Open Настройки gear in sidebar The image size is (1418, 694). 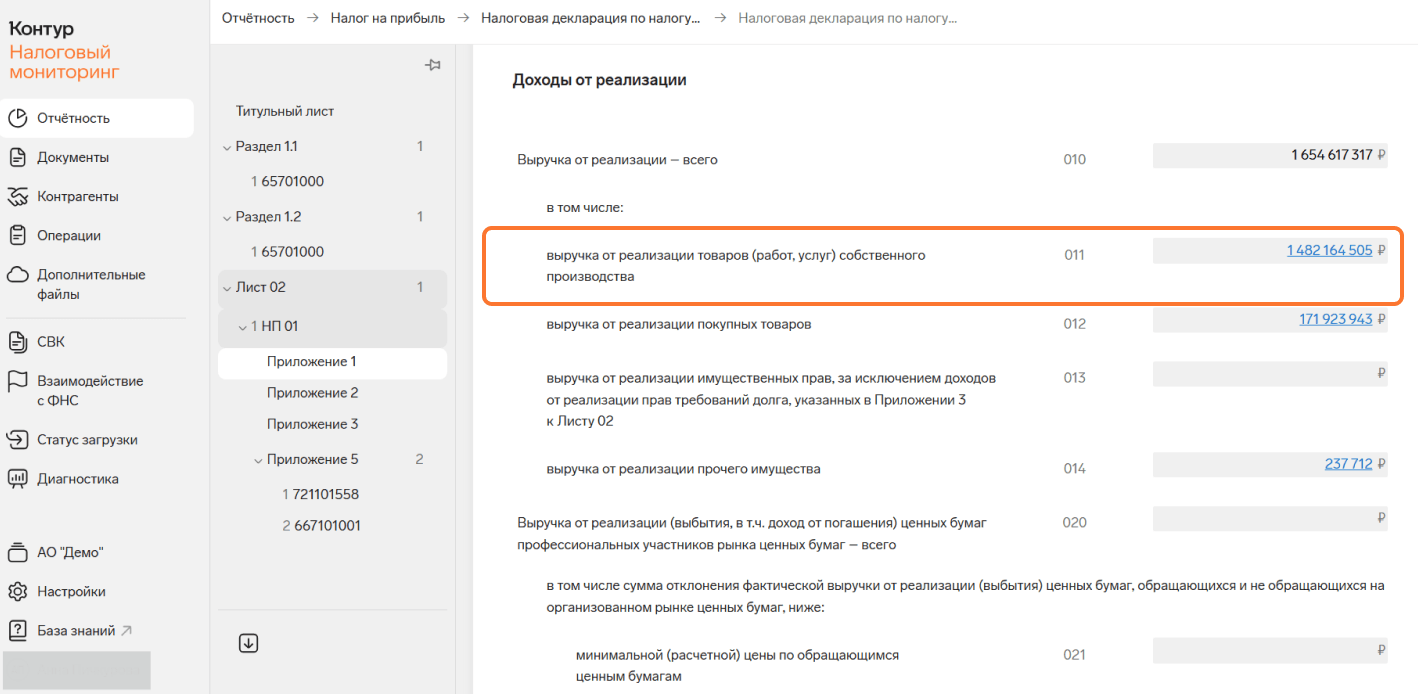[x=17, y=591]
